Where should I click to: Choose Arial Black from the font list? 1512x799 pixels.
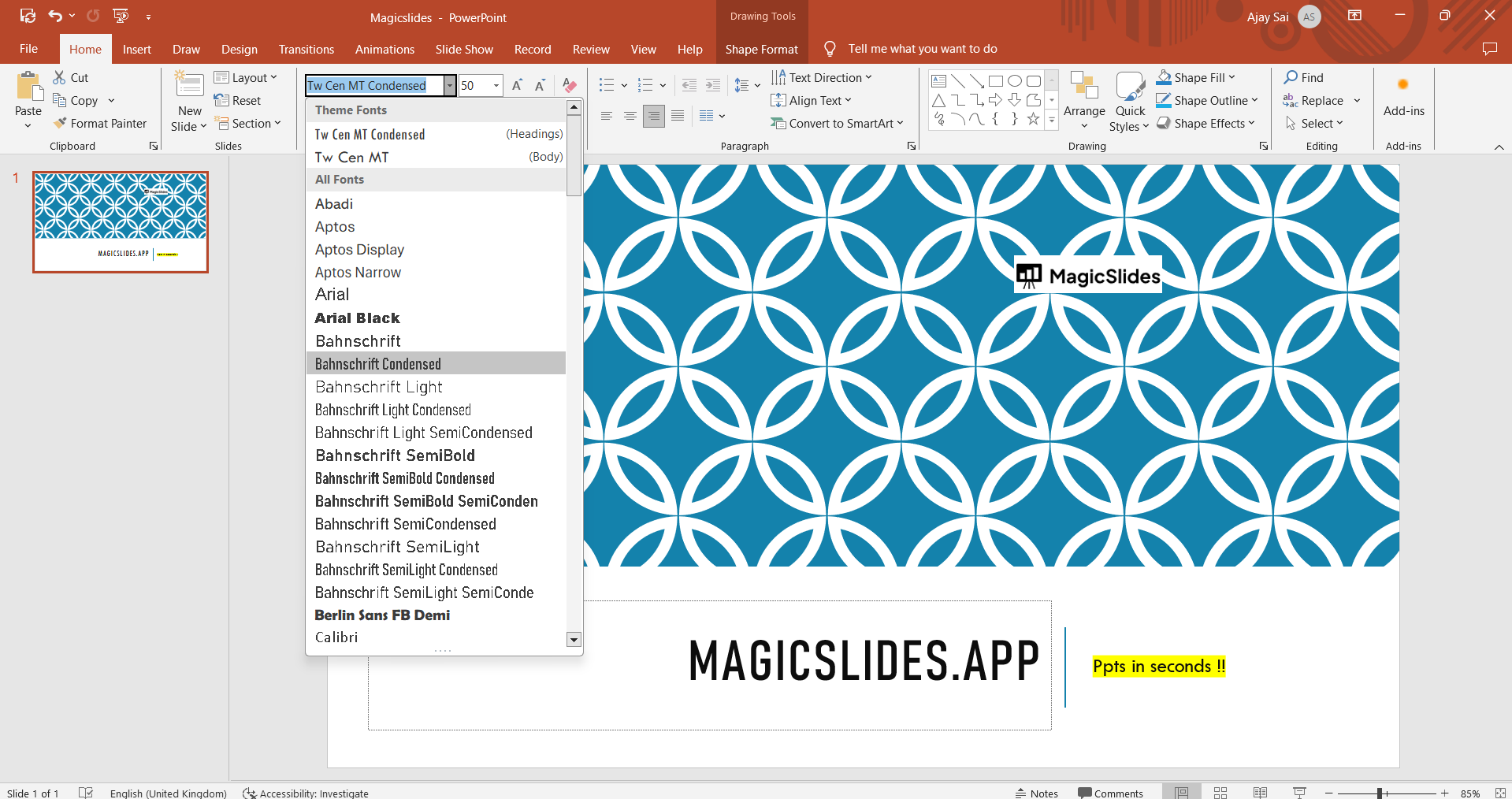357,318
